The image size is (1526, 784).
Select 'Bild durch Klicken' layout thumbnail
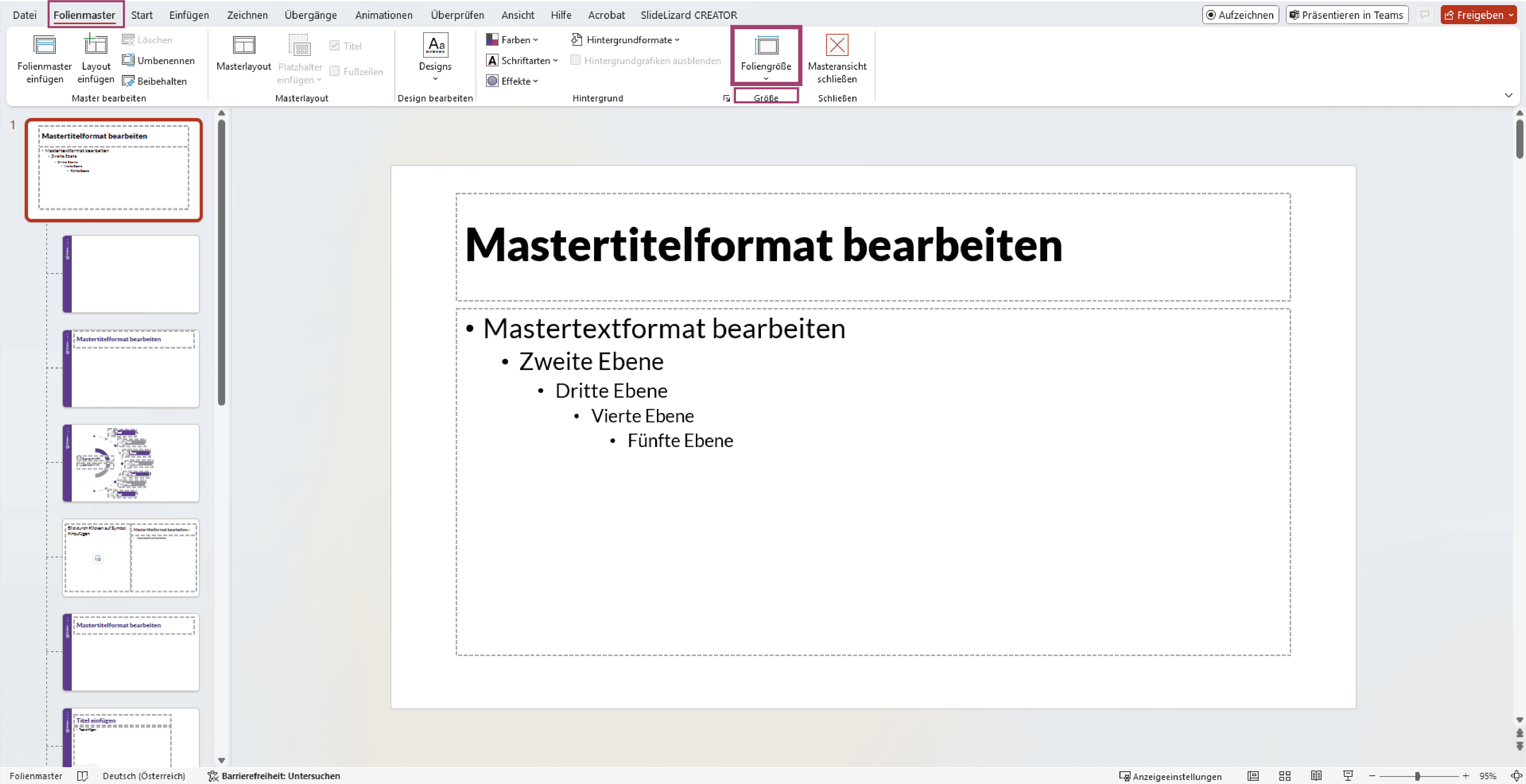pyautogui.click(x=131, y=558)
